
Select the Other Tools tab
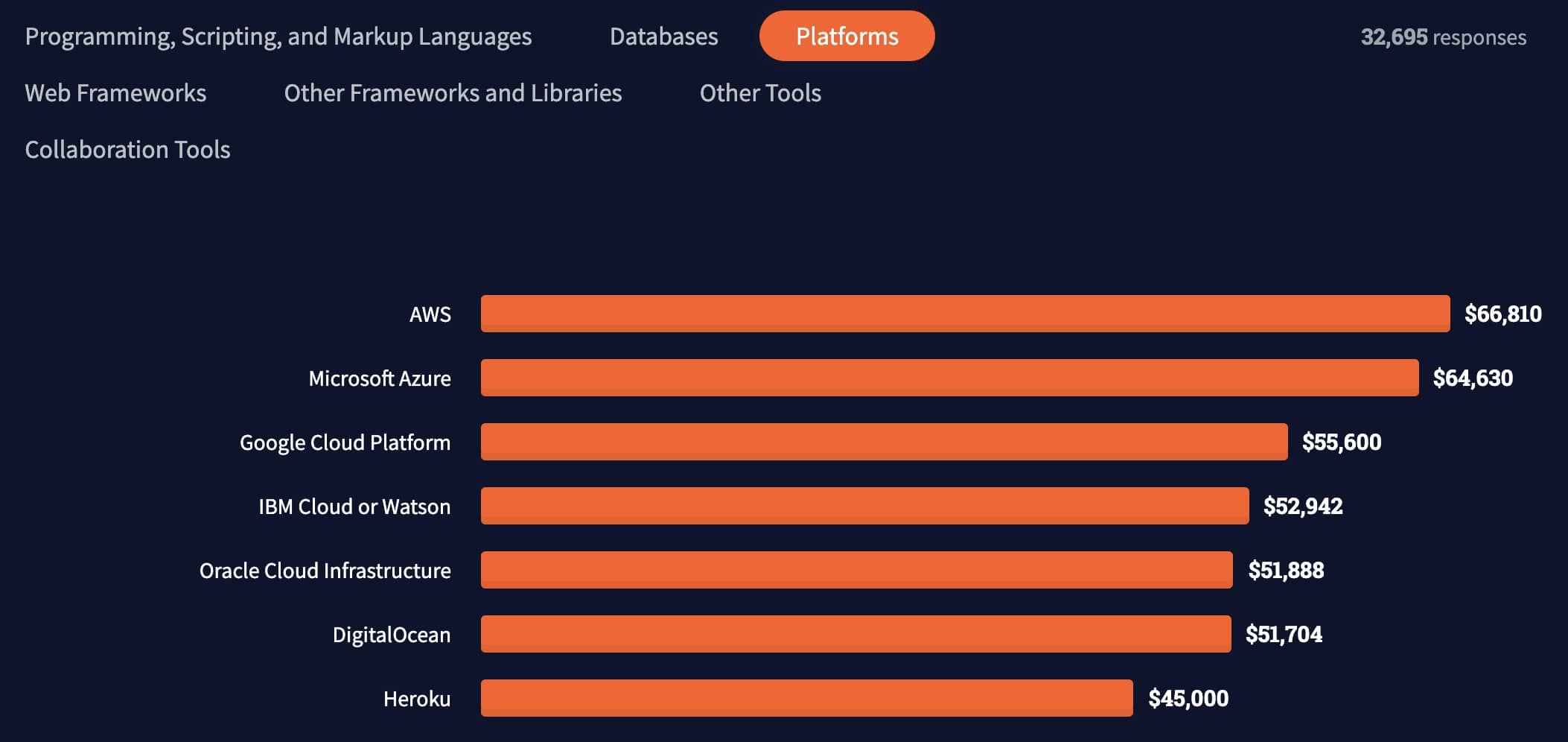pos(760,93)
